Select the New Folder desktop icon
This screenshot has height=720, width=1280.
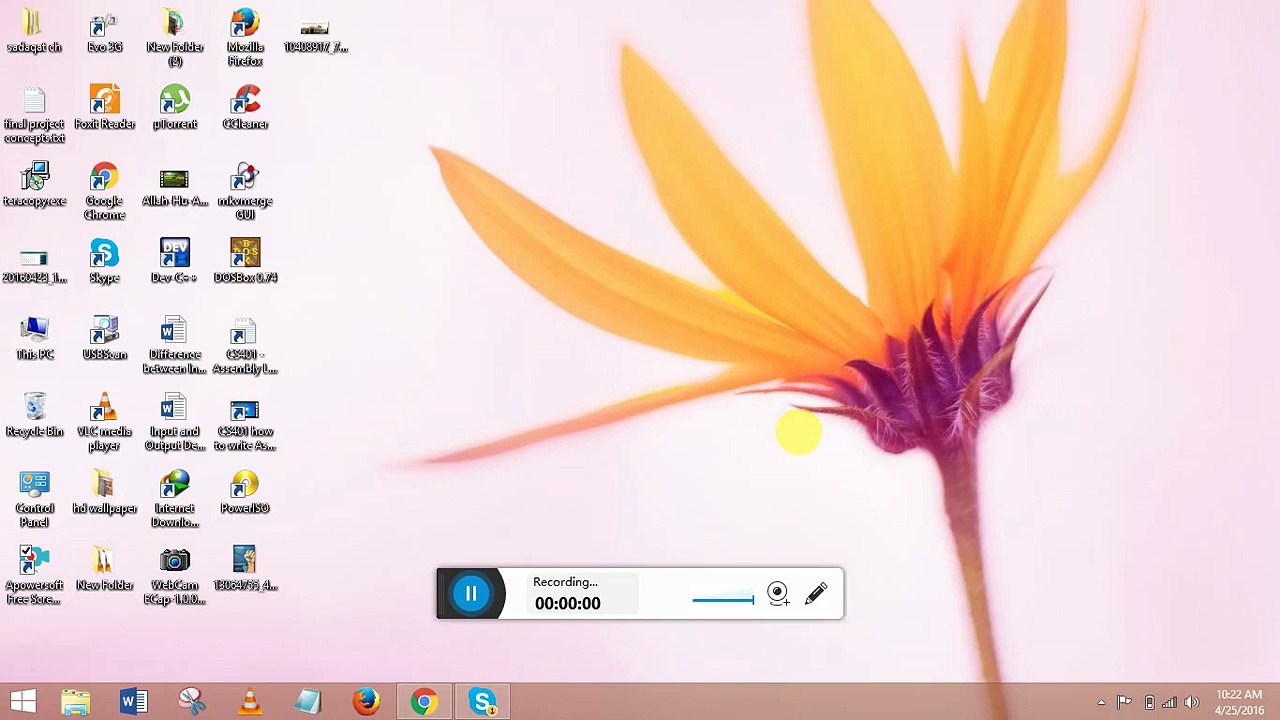(104, 570)
